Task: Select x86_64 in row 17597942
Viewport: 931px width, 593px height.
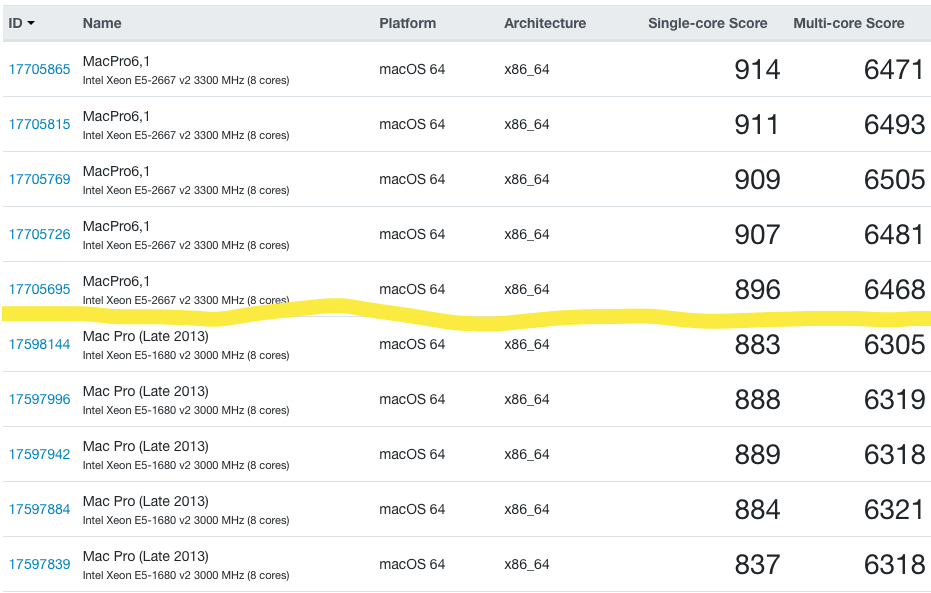Action: point(527,455)
